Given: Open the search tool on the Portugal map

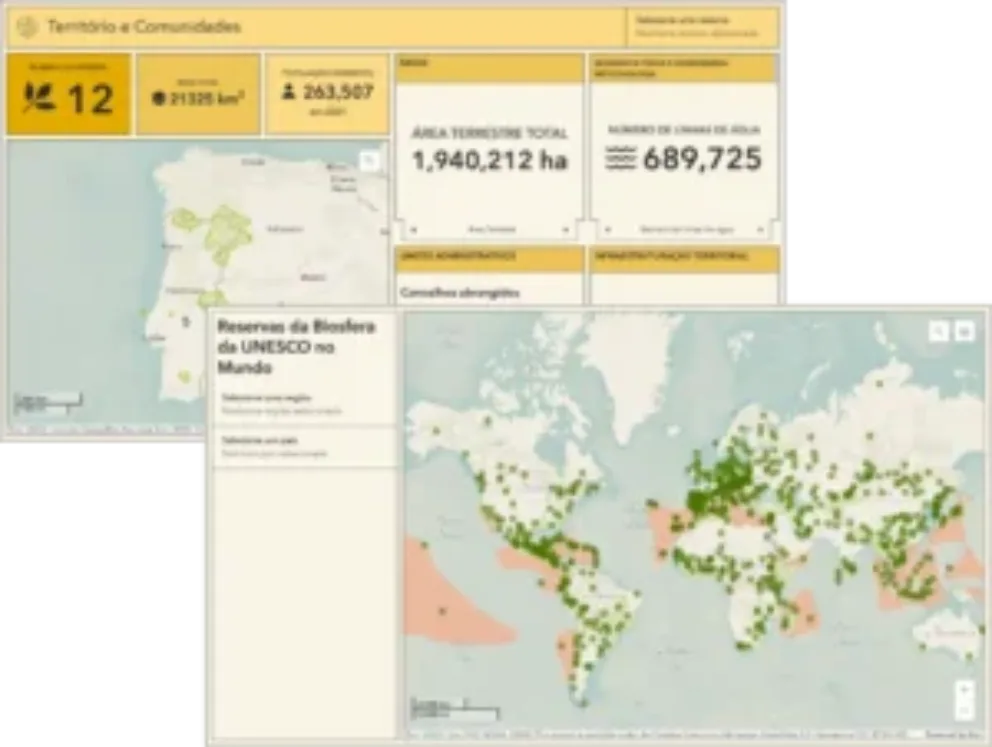Looking at the screenshot, I should (x=369, y=161).
